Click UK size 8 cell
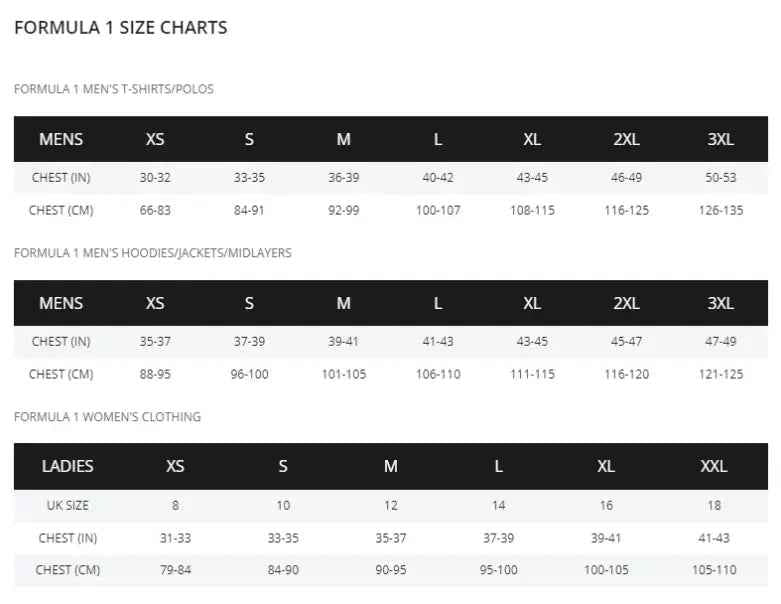The height and width of the screenshot is (604, 781). [x=175, y=506]
